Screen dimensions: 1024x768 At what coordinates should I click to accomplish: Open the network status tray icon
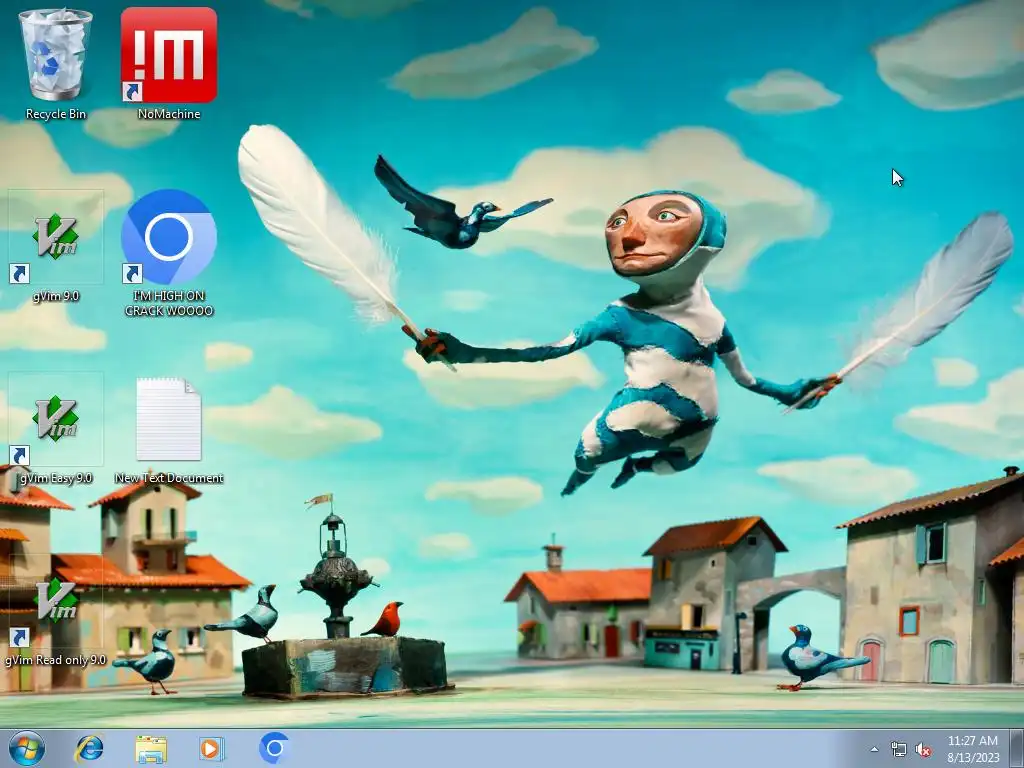coord(899,750)
